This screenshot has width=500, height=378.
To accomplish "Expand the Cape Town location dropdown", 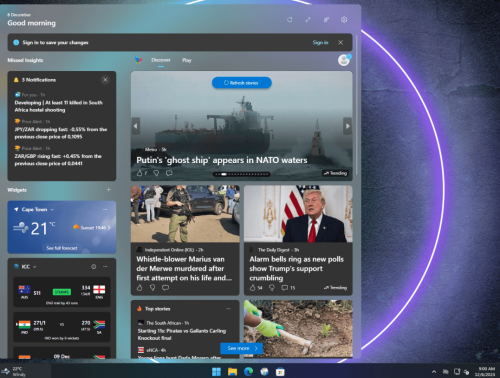I will click(x=52, y=210).
